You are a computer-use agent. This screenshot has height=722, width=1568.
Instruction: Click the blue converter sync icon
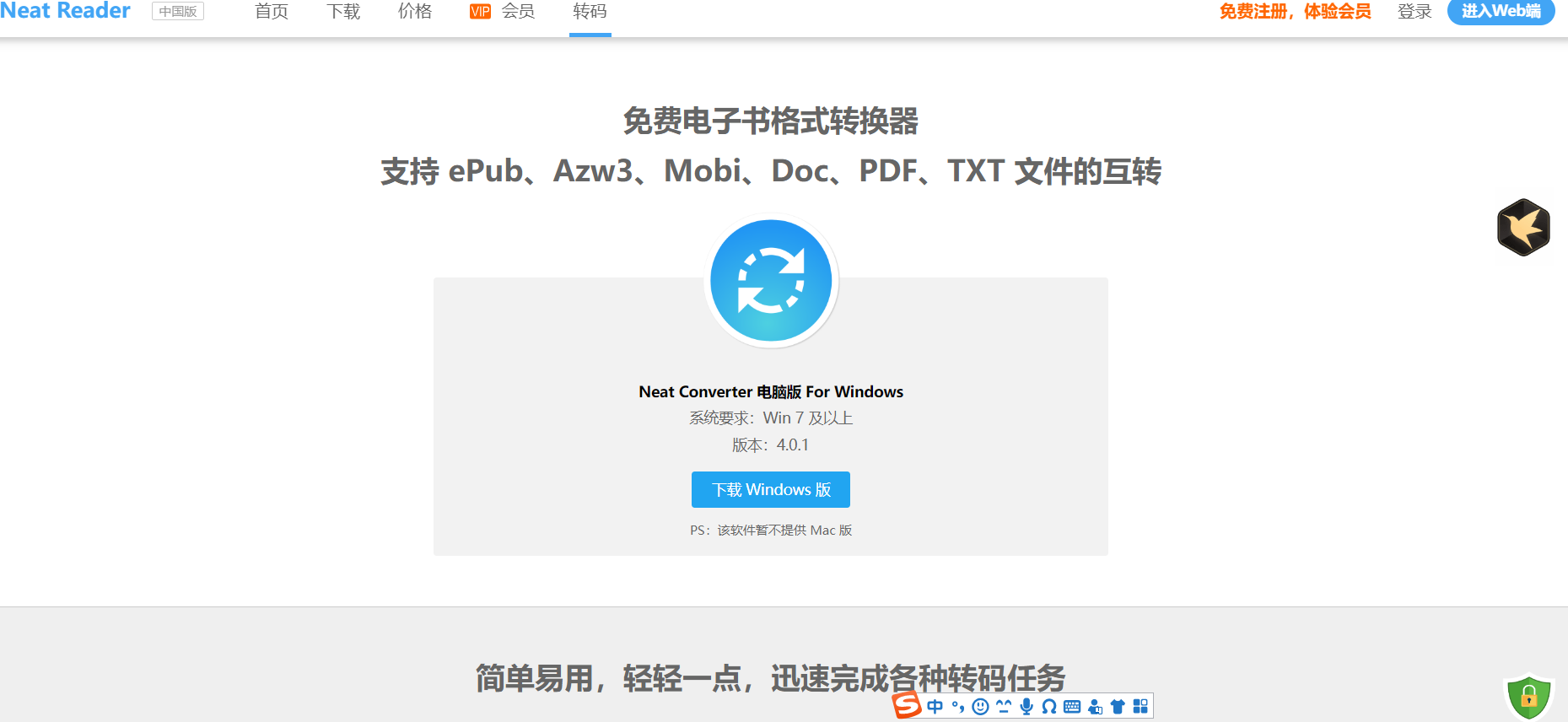coord(771,281)
